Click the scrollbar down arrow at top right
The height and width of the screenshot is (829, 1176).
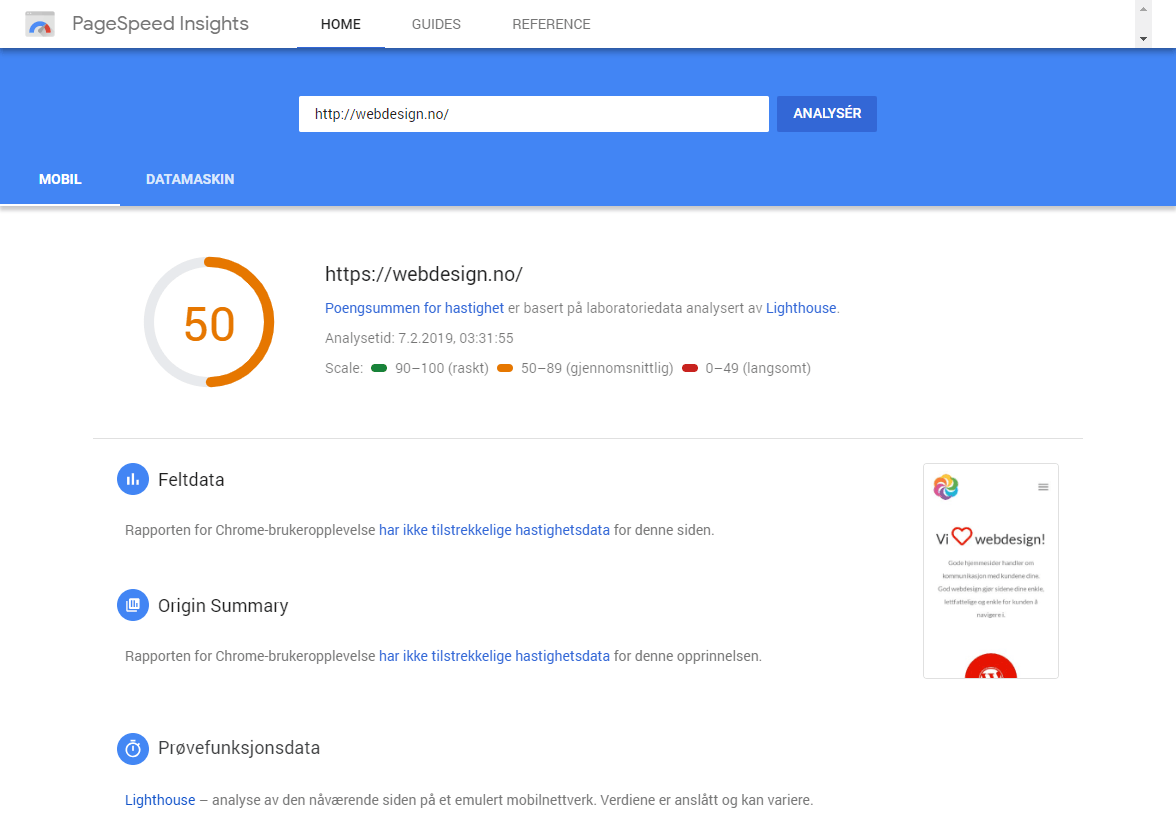pyautogui.click(x=1144, y=38)
